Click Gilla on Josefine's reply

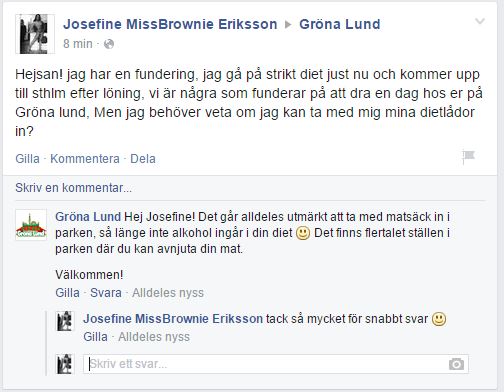(x=95, y=337)
